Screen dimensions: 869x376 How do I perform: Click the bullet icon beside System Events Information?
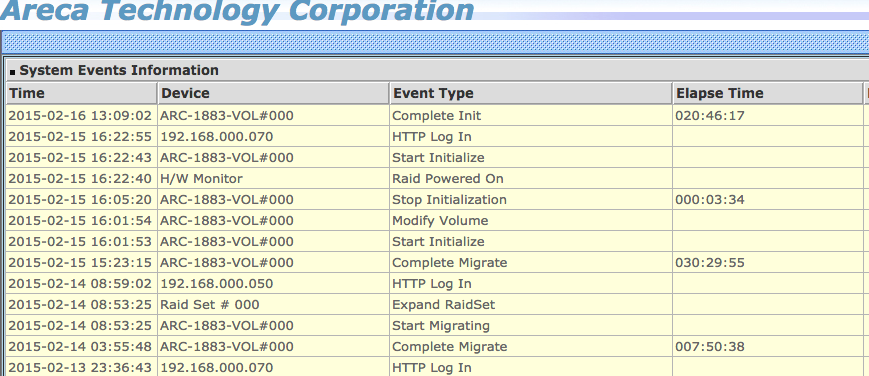click(x=13, y=72)
